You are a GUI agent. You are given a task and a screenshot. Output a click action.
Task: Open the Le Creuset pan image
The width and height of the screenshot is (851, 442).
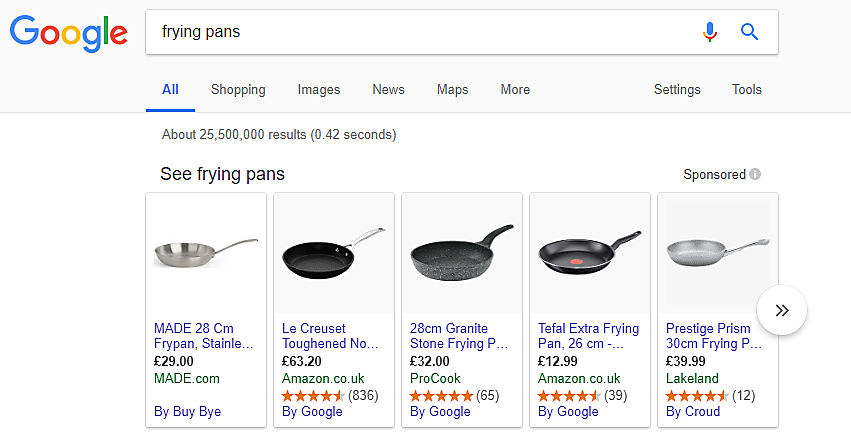click(x=334, y=252)
